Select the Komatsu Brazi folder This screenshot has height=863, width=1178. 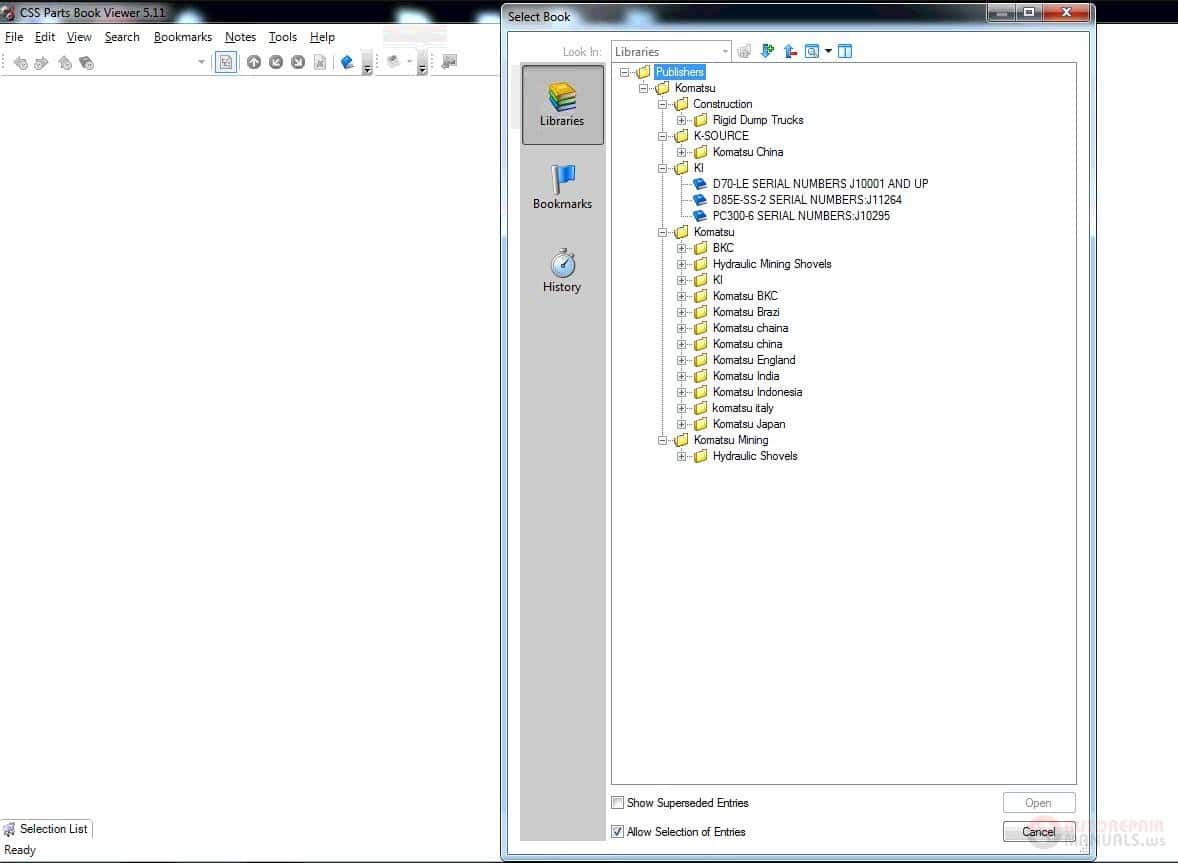click(746, 312)
